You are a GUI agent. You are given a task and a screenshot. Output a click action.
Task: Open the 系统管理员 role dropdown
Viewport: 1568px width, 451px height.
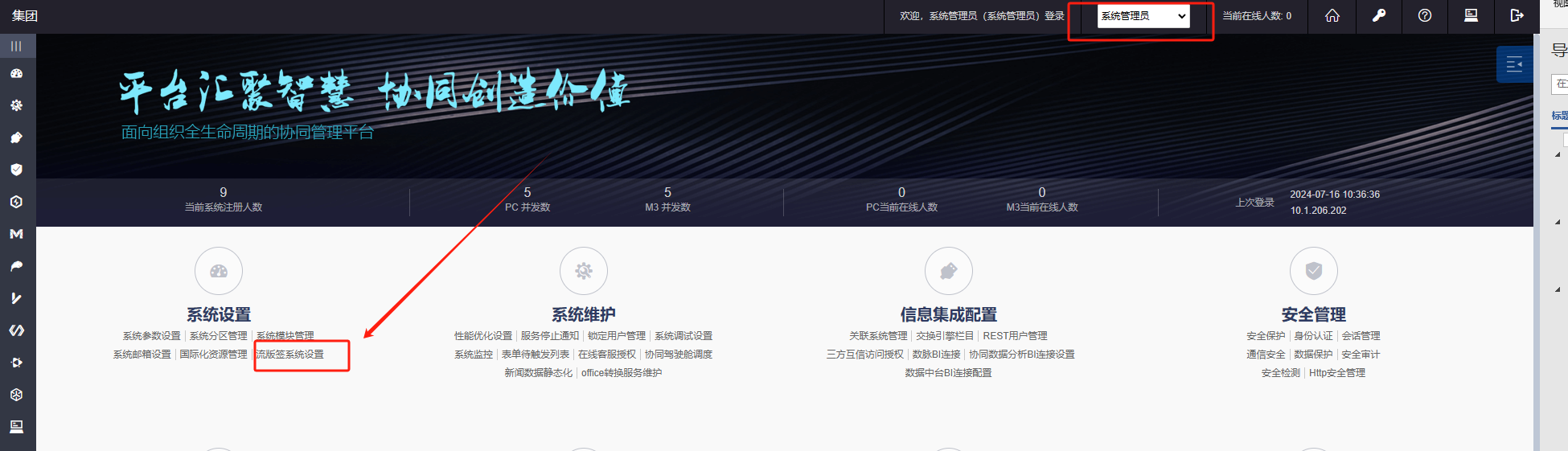(1143, 16)
